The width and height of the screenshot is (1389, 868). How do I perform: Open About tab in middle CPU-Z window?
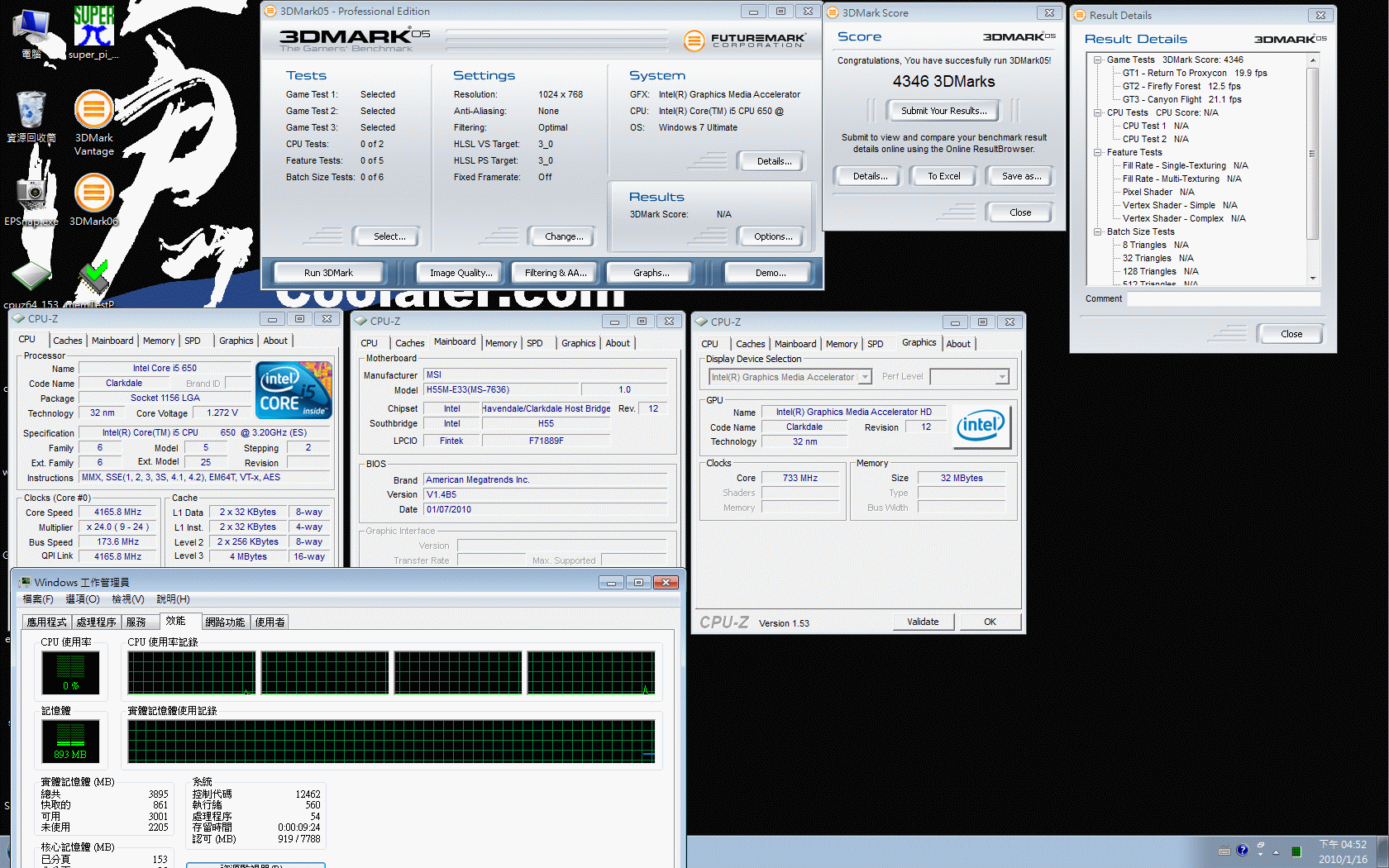click(x=618, y=343)
